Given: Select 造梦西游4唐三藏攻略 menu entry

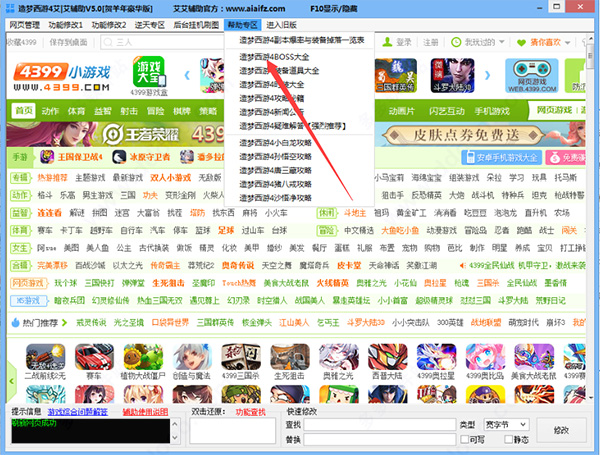Looking at the screenshot, I should click(x=276, y=170).
